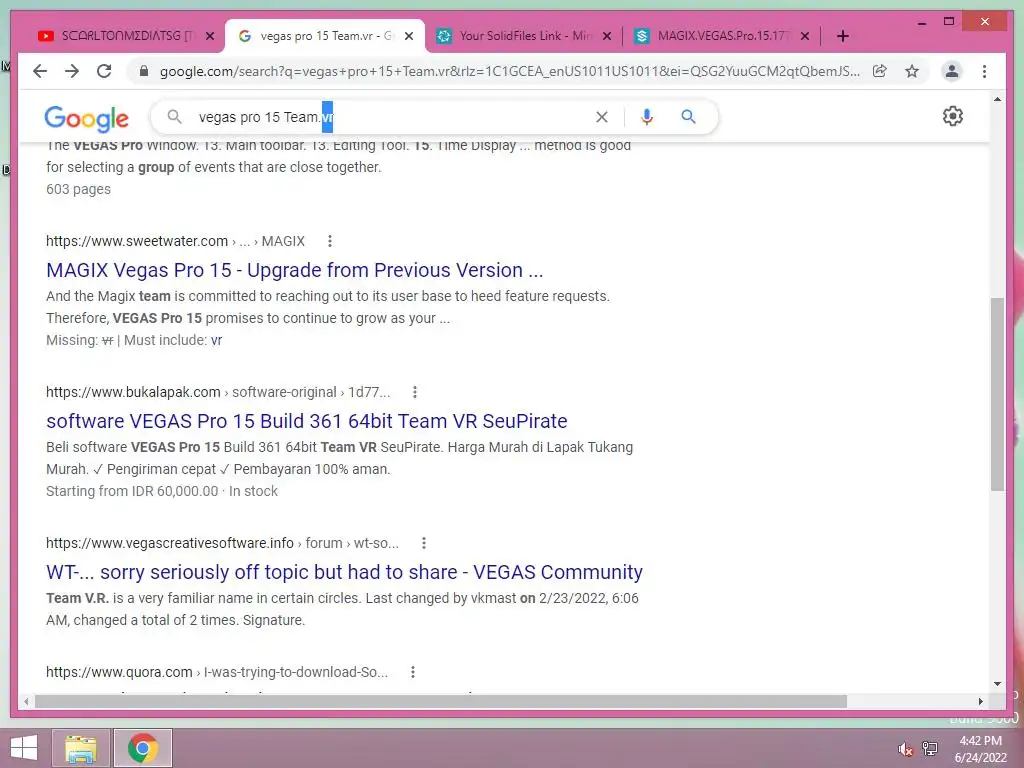Click the Must include: vr link

pyautogui.click(x=216, y=340)
